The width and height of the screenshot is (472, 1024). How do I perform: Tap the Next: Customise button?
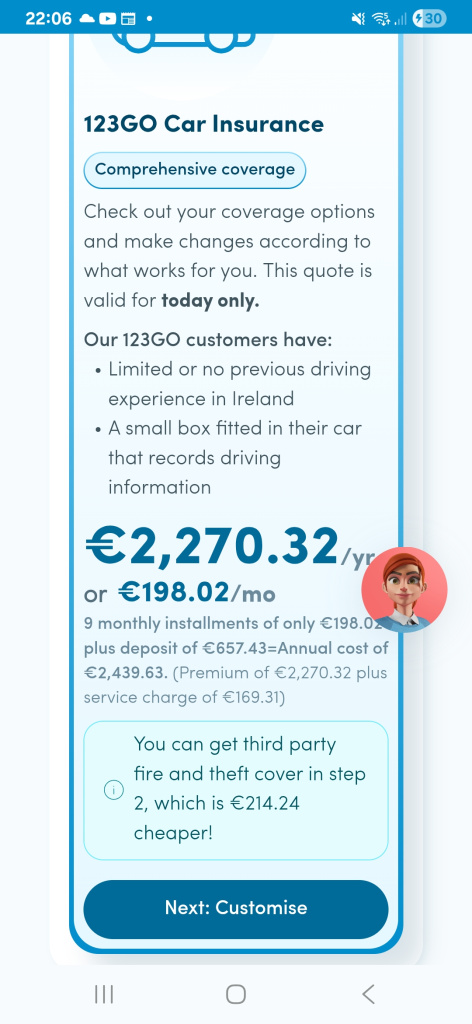[x=236, y=908]
